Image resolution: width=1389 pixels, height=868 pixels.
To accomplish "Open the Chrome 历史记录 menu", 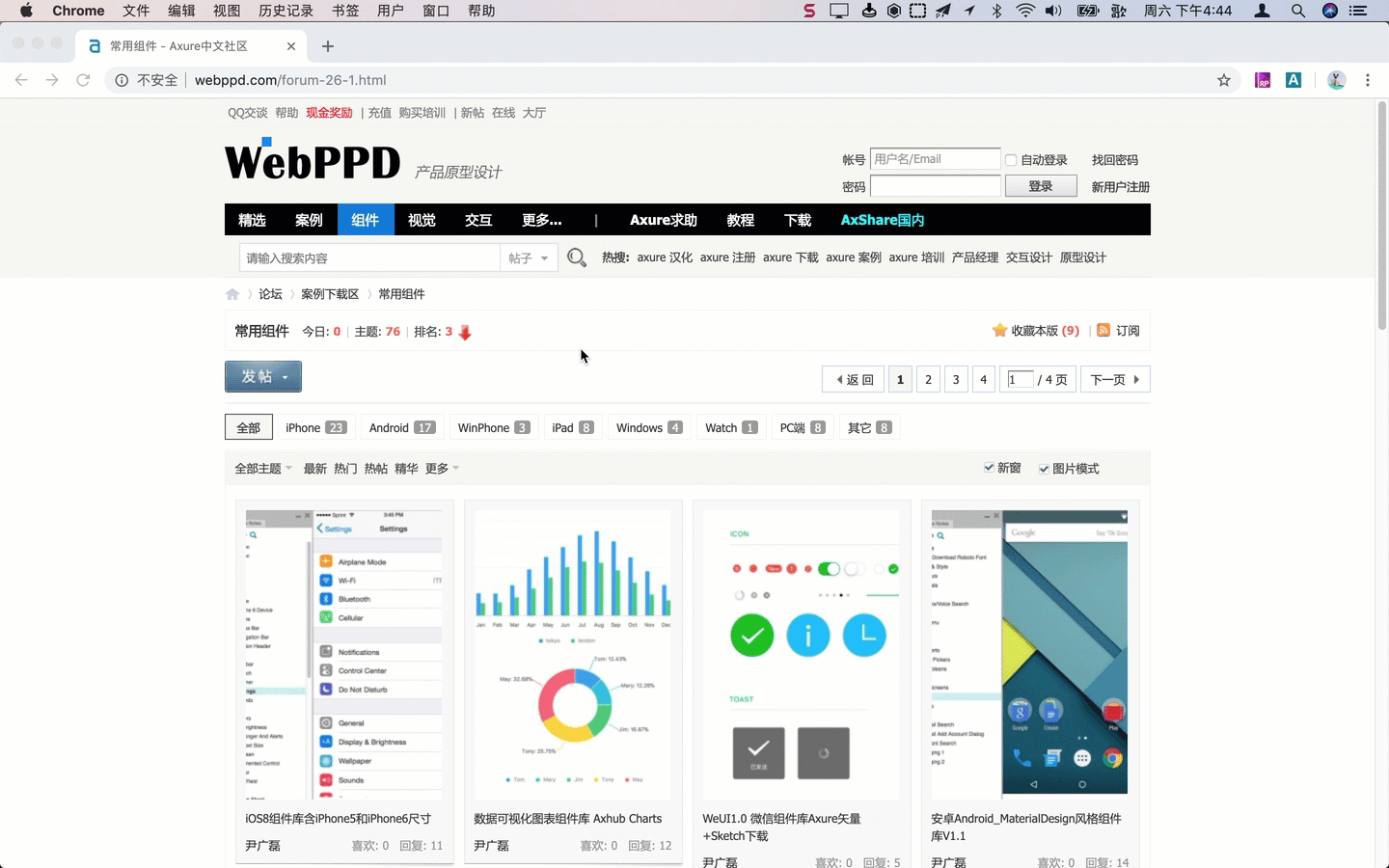I will 286,11.
